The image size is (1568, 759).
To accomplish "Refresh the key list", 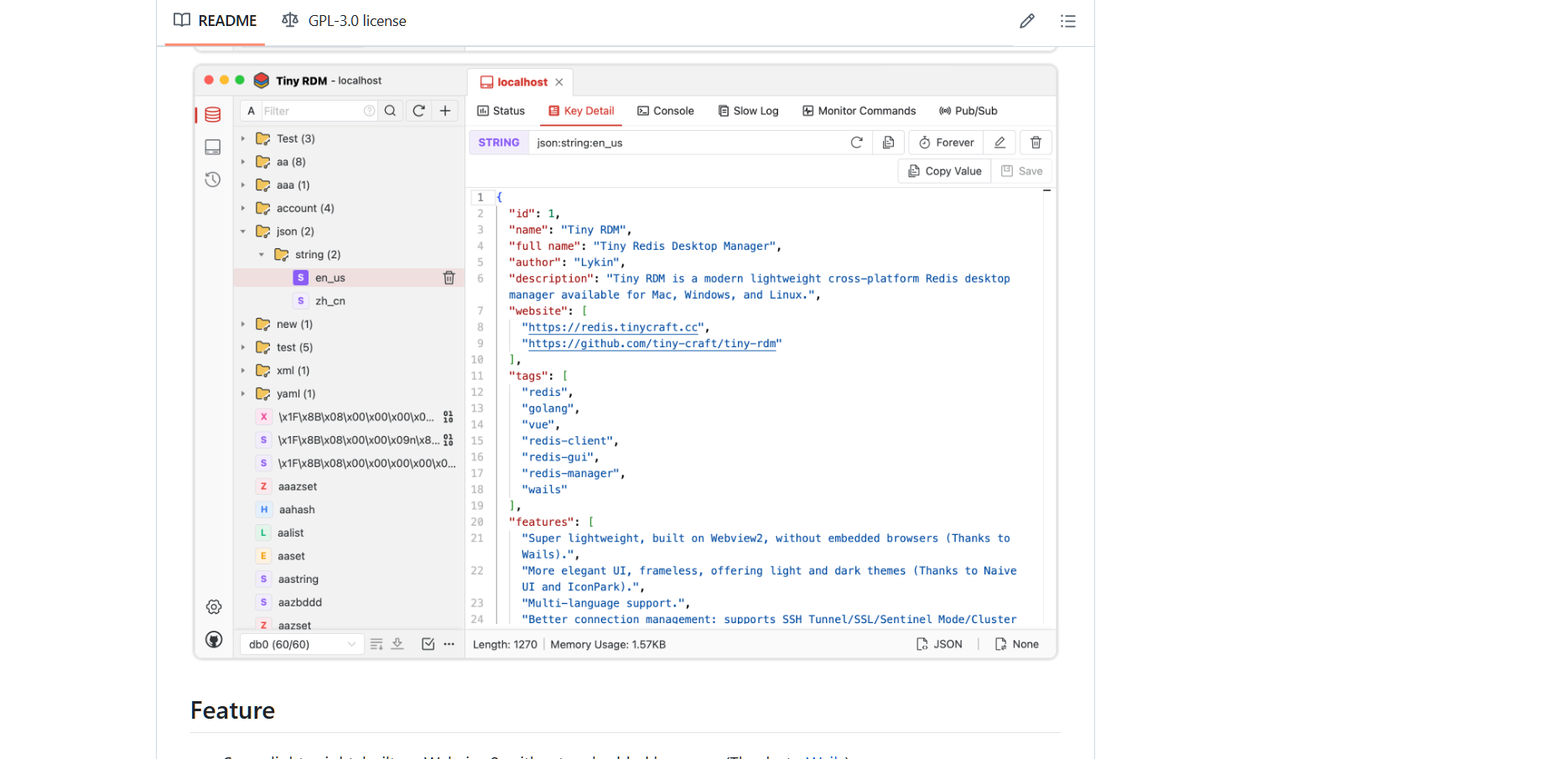I will [418, 111].
